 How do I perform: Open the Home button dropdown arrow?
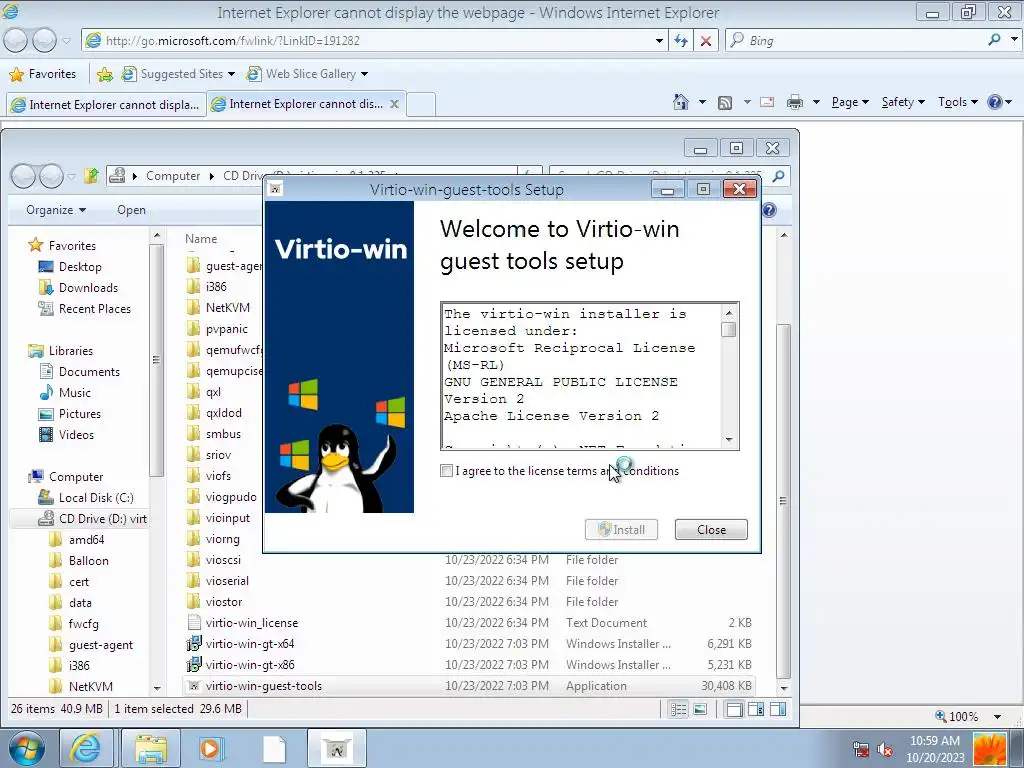point(702,102)
